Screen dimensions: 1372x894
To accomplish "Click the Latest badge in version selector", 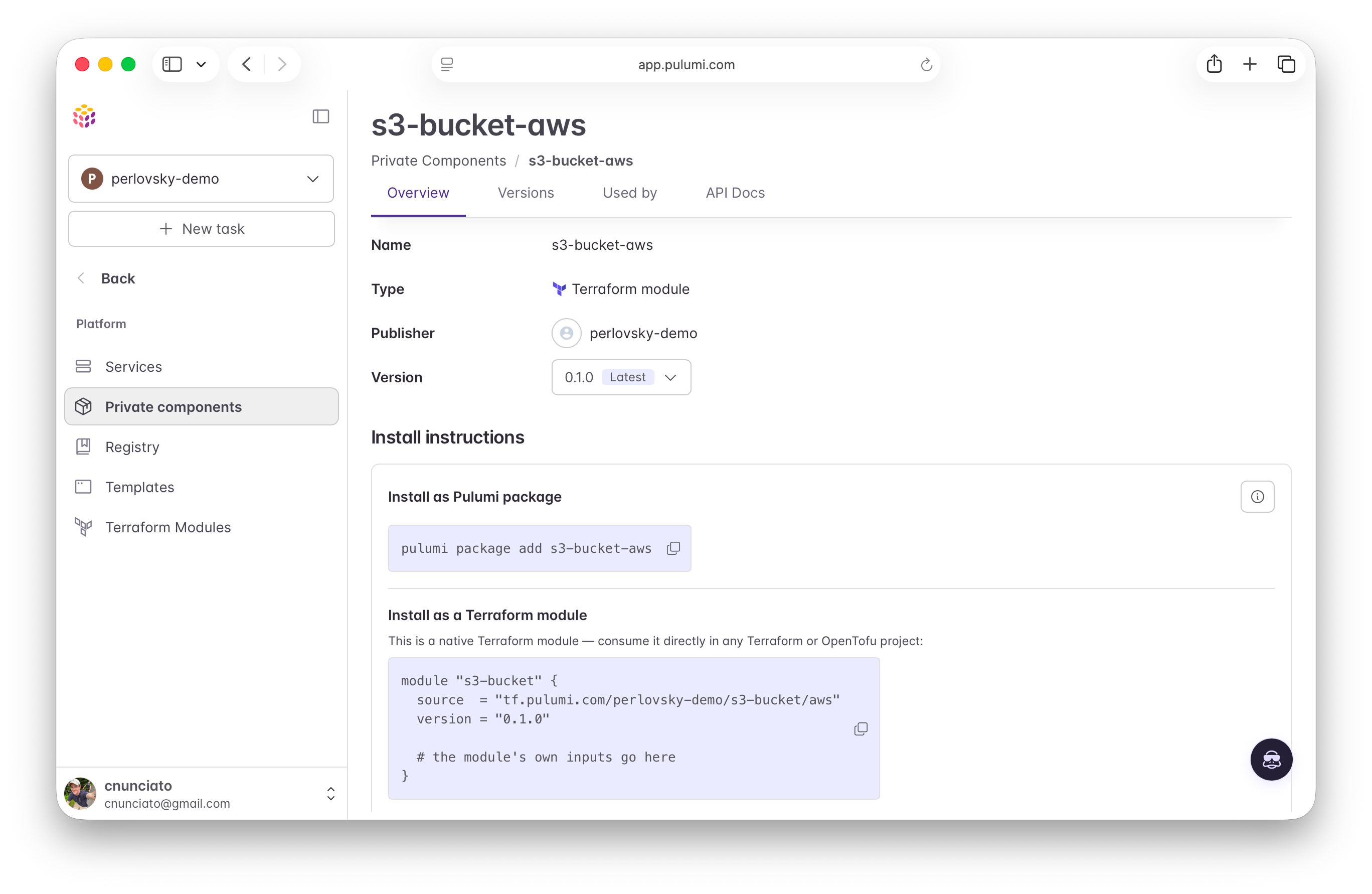I will 627,377.
